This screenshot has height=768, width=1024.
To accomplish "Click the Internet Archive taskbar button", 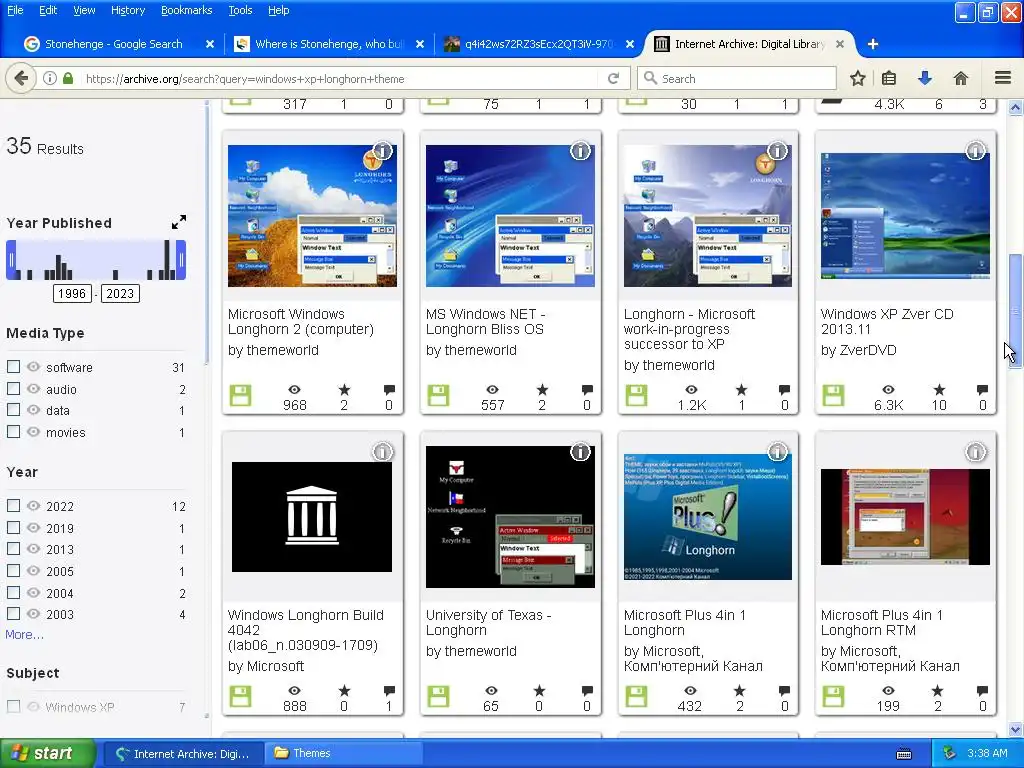I will (185, 754).
